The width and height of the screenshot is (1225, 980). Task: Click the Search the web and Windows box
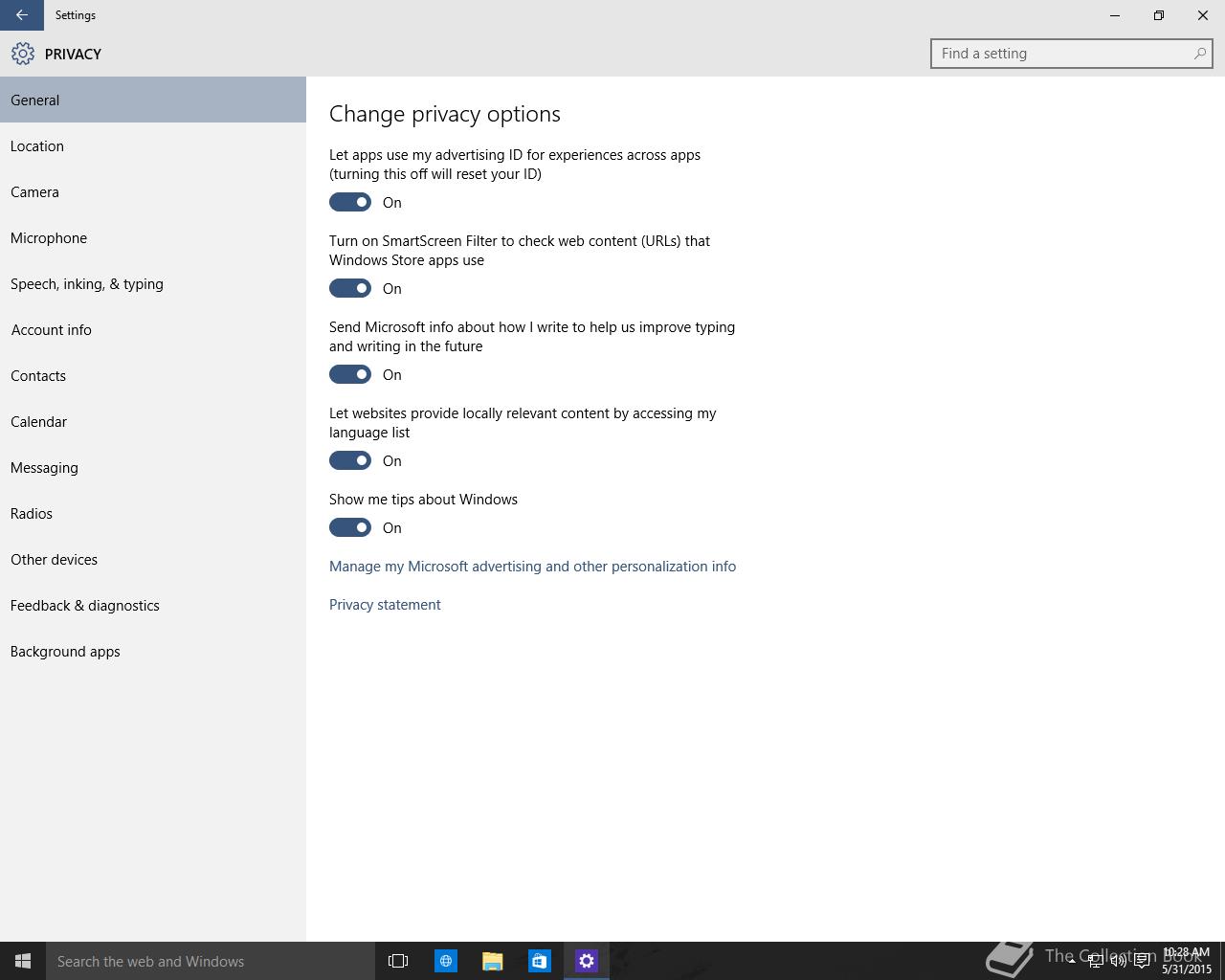click(211, 961)
